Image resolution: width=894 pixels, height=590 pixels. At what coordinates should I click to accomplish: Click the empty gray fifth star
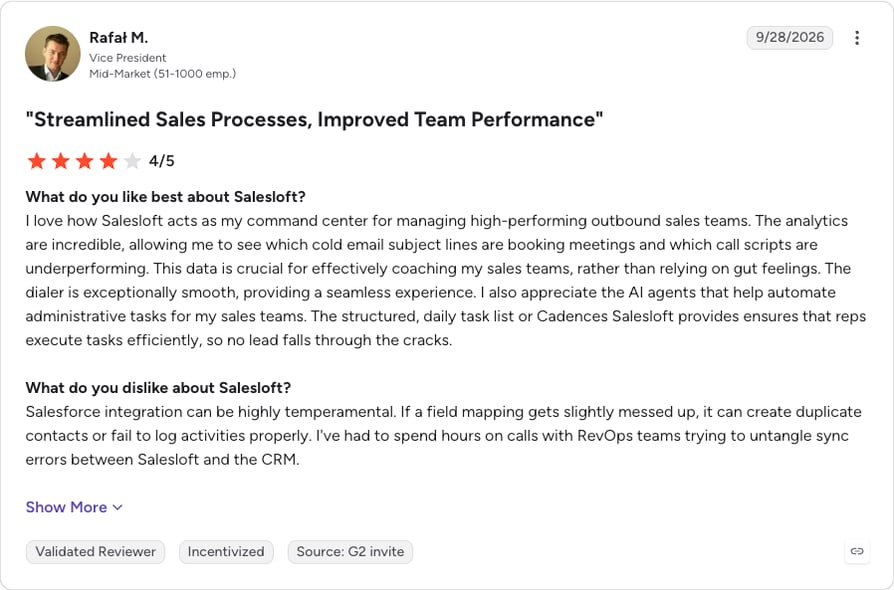click(132, 161)
